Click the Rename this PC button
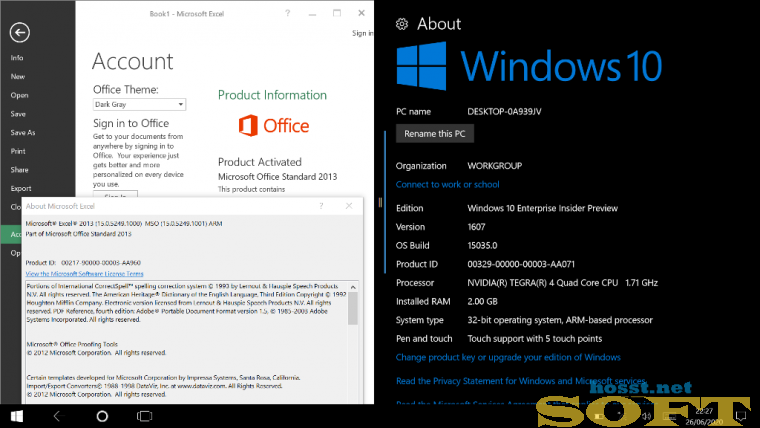Viewport: 760px width, 428px height. [x=435, y=134]
